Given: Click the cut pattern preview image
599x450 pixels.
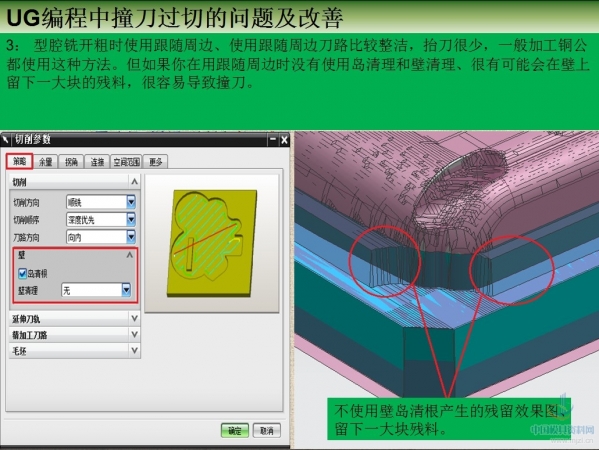Looking at the screenshot, I should coord(212,243).
